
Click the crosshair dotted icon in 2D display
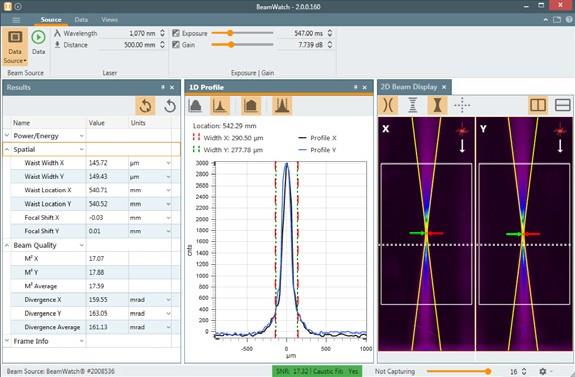tap(462, 106)
